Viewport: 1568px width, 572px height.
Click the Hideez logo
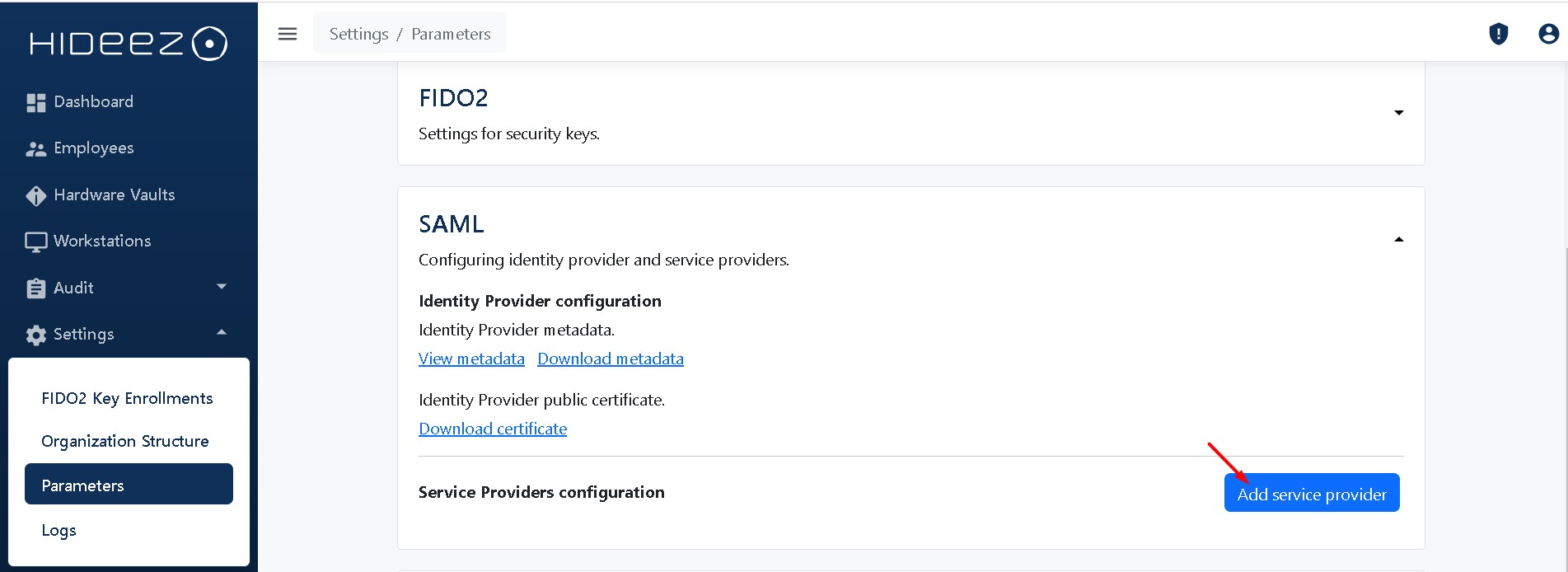coord(129,44)
